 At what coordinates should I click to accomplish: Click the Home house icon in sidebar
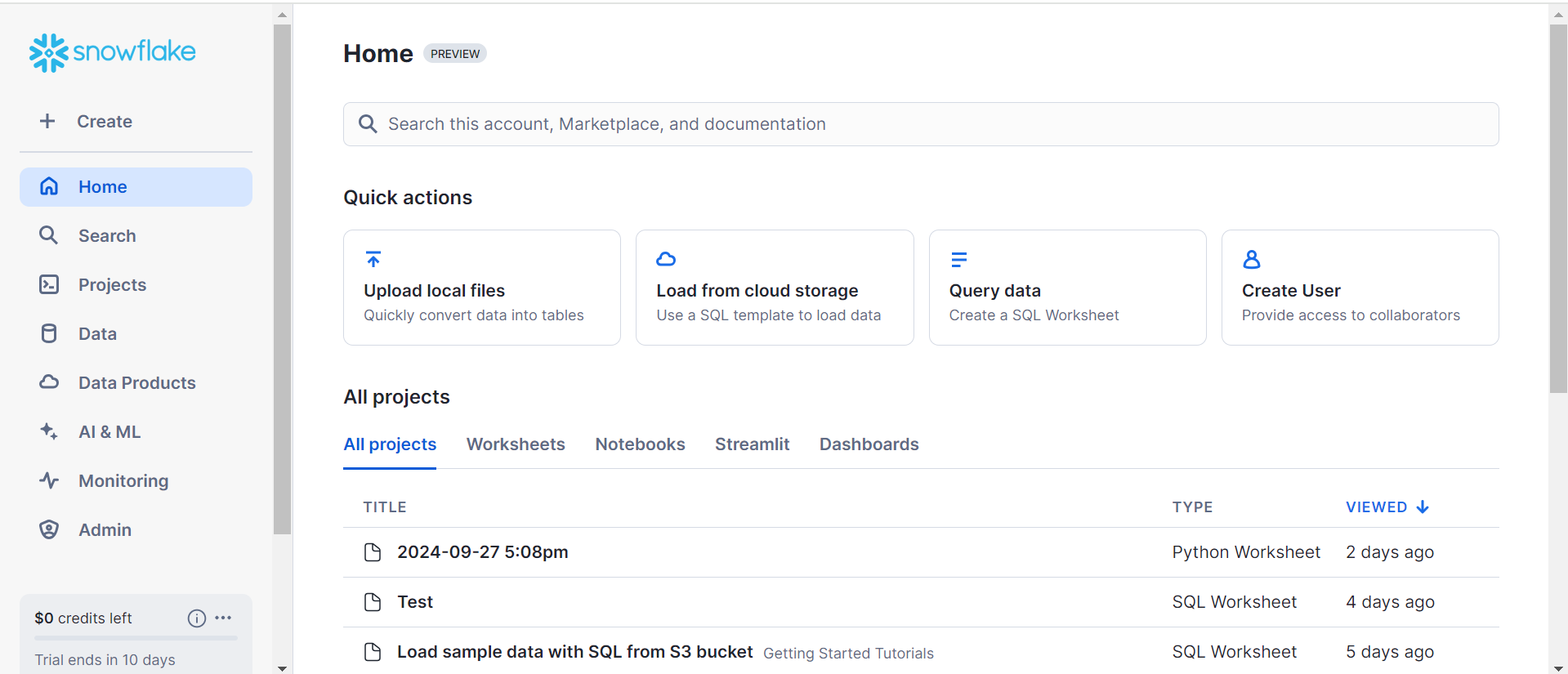49,186
